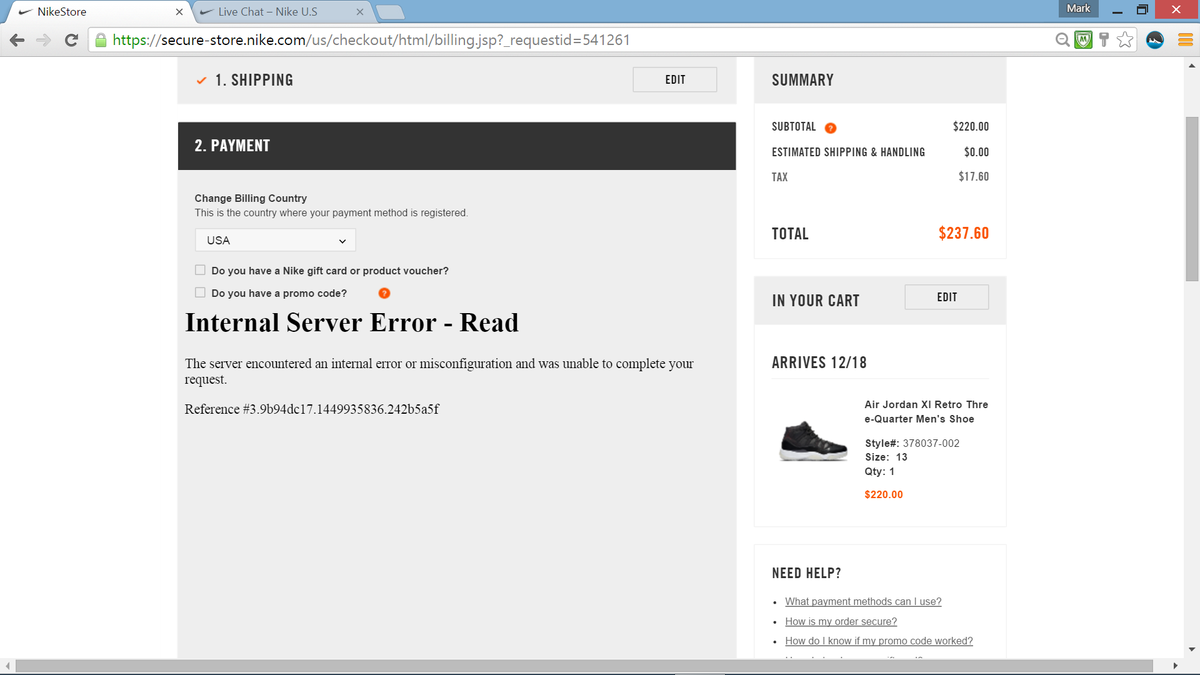Bookmark this page with the star icon
This screenshot has height=675, width=1200.
point(1125,40)
